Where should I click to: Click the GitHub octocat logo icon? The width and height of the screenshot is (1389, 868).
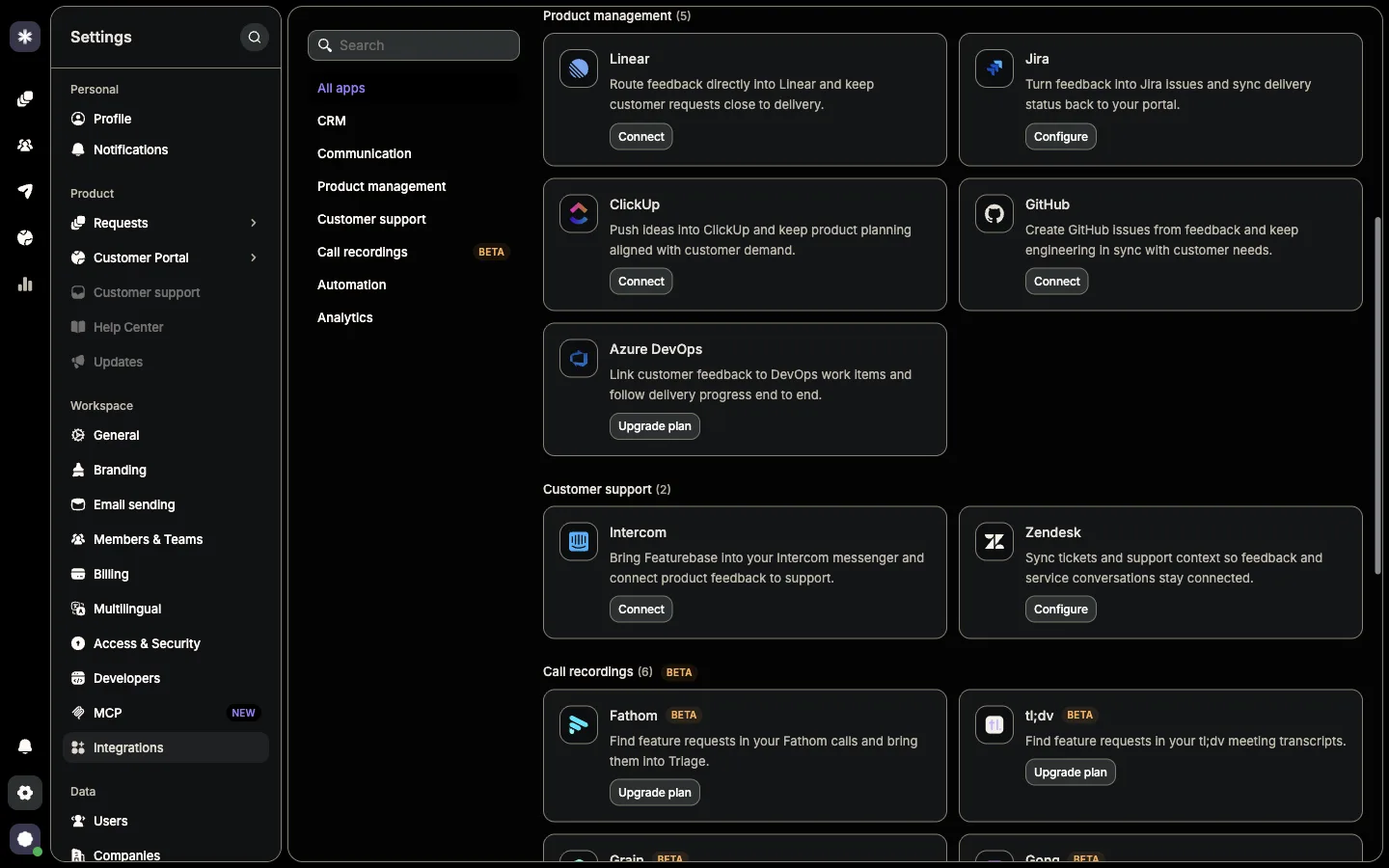coord(994,214)
